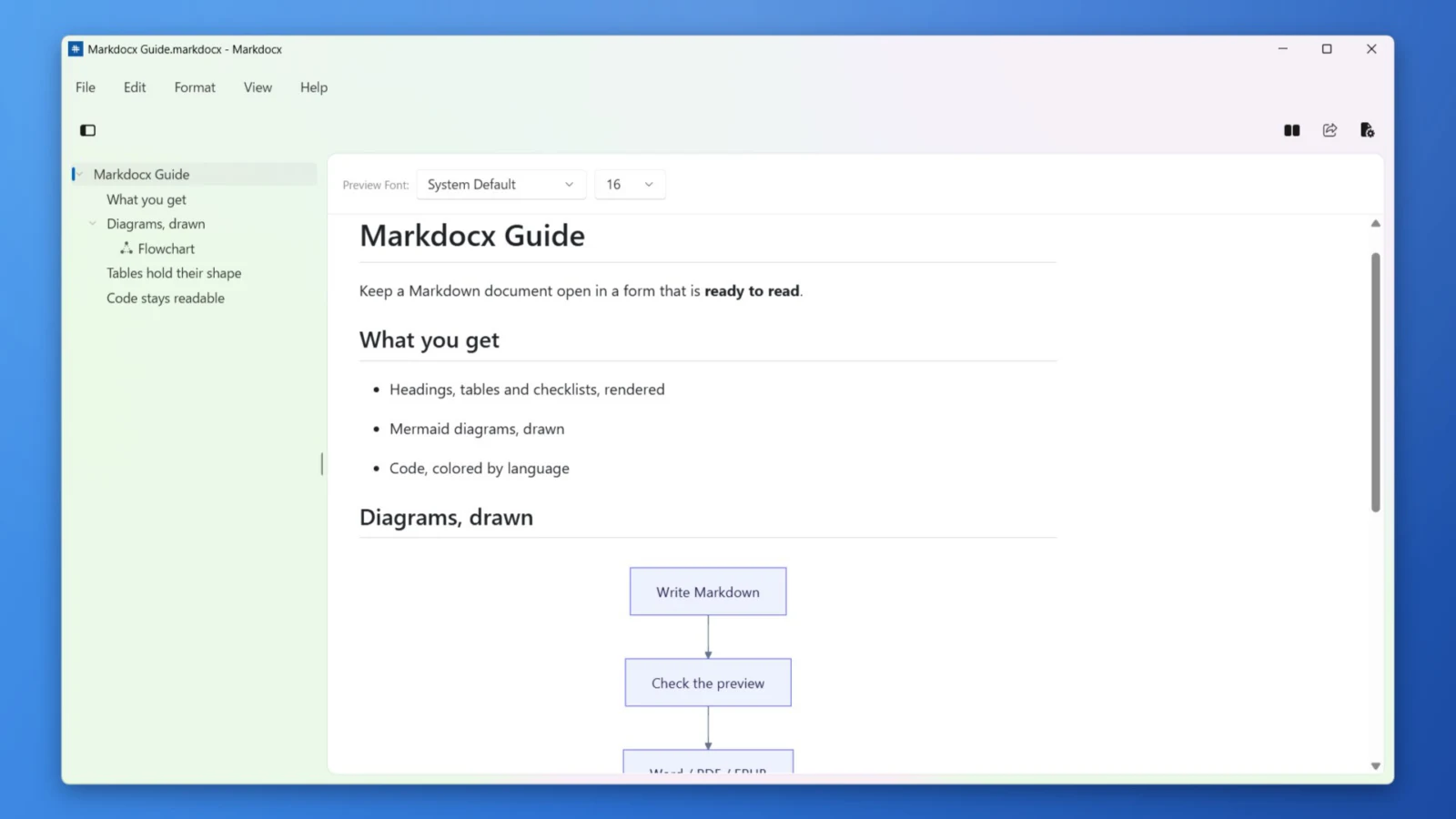This screenshot has width=1456, height=819.
Task: Click the 'Write Markdown' flowchart node
Action: (708, 591)
